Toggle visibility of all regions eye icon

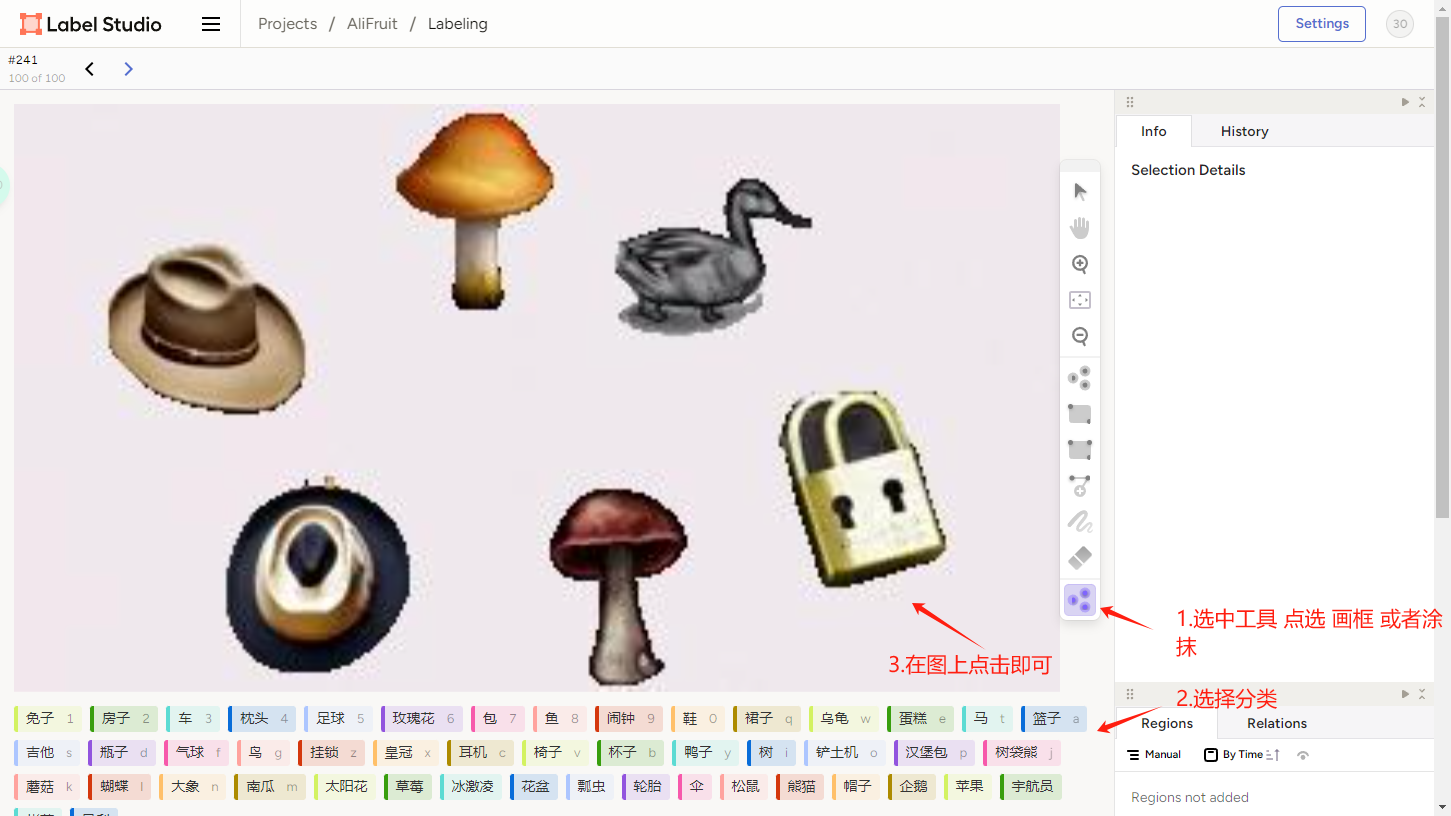tap(1302, 755)
